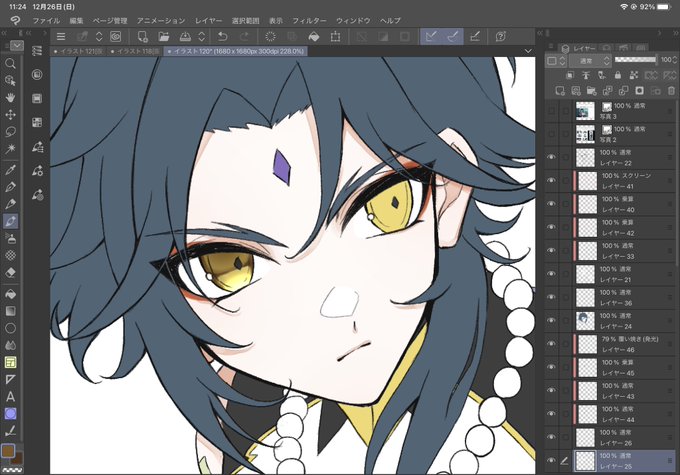Click the help question mark in the command bar

[x=500, y=36]
